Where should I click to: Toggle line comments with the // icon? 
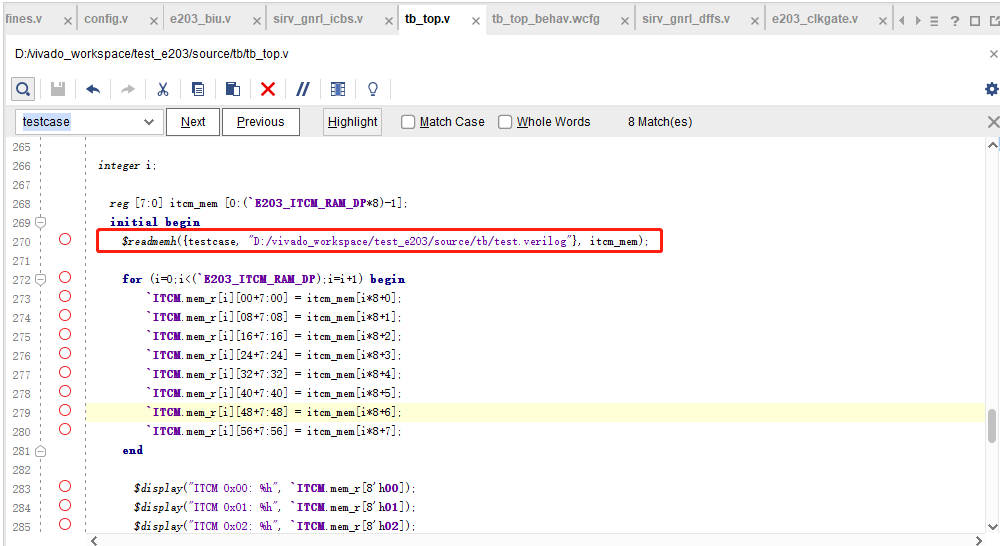(303, 89)
